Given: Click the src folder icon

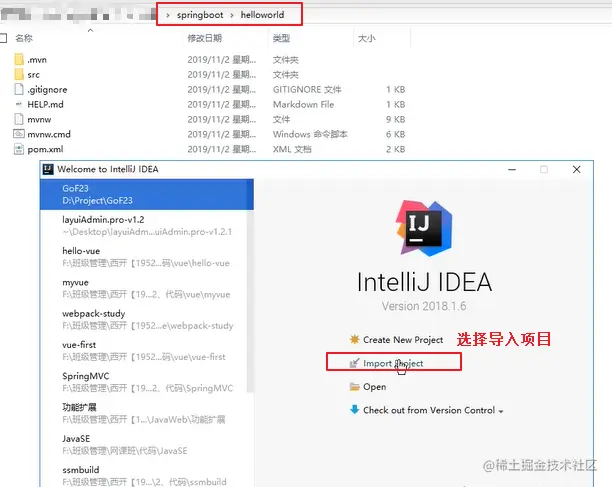Looking at the screenshot, I should pyautogui.click(x=19, y=74).
